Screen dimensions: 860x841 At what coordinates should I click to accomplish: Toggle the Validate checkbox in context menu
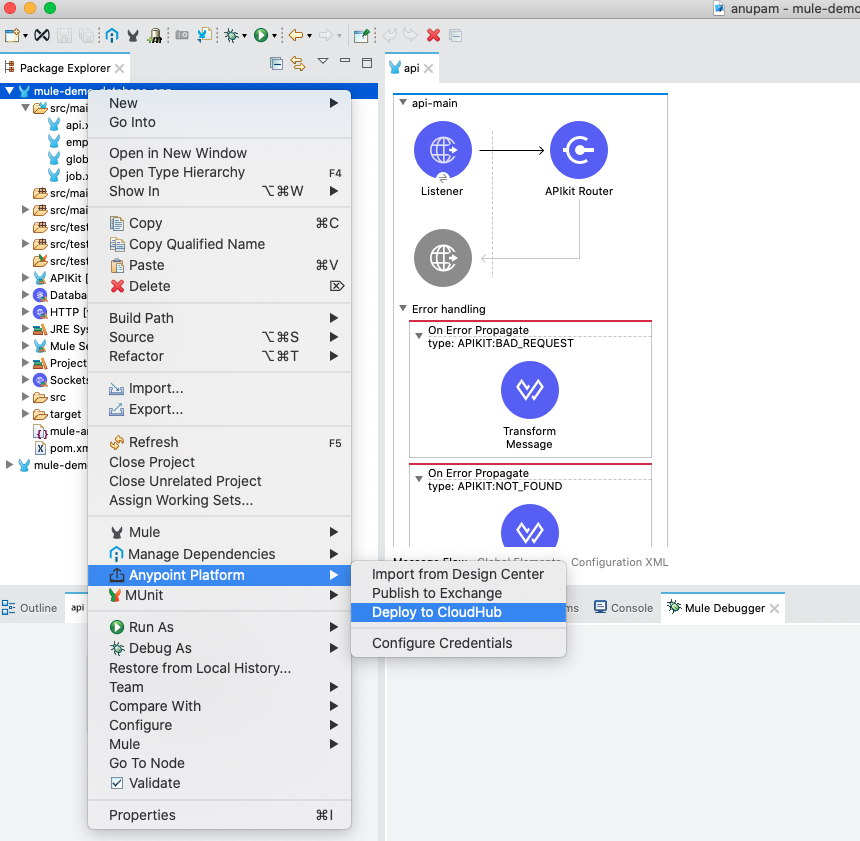tap(117, 783)
